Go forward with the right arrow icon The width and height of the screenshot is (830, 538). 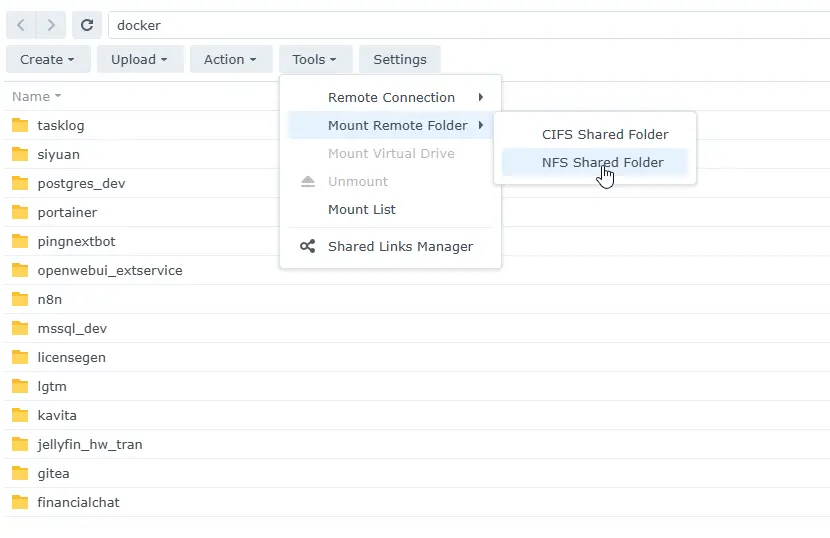pyautogui.click(x=52, y=25)
